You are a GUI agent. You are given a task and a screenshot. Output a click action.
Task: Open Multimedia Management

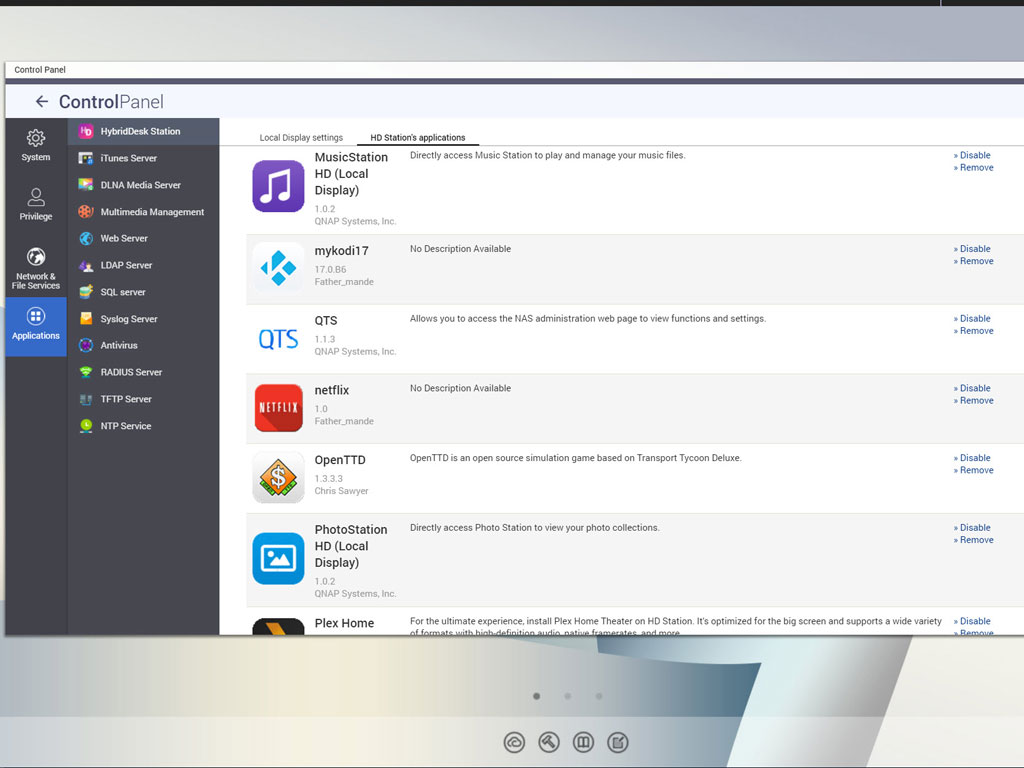[x=144, y=212]
